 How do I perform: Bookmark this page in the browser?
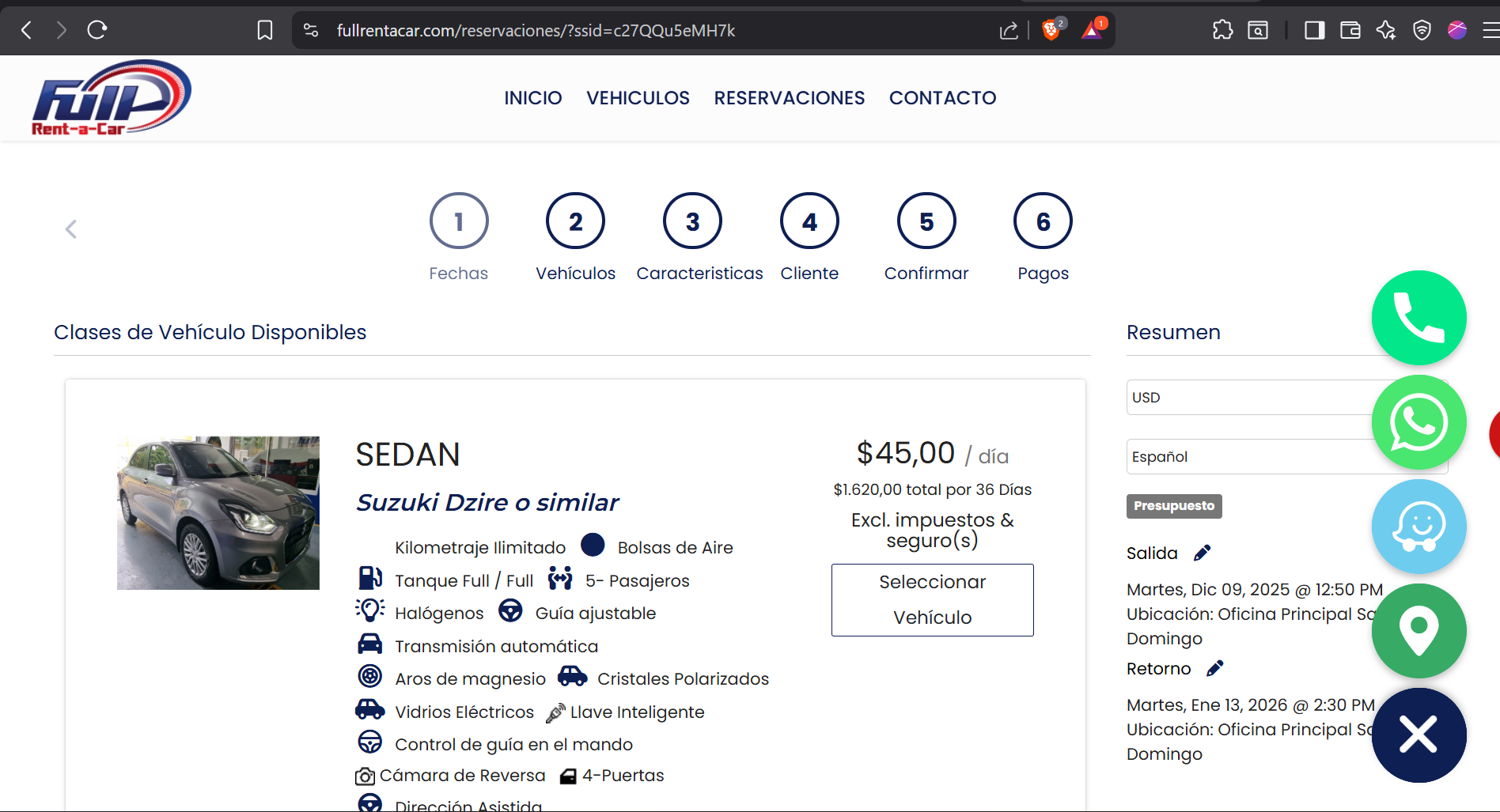[x=265, y=30]
